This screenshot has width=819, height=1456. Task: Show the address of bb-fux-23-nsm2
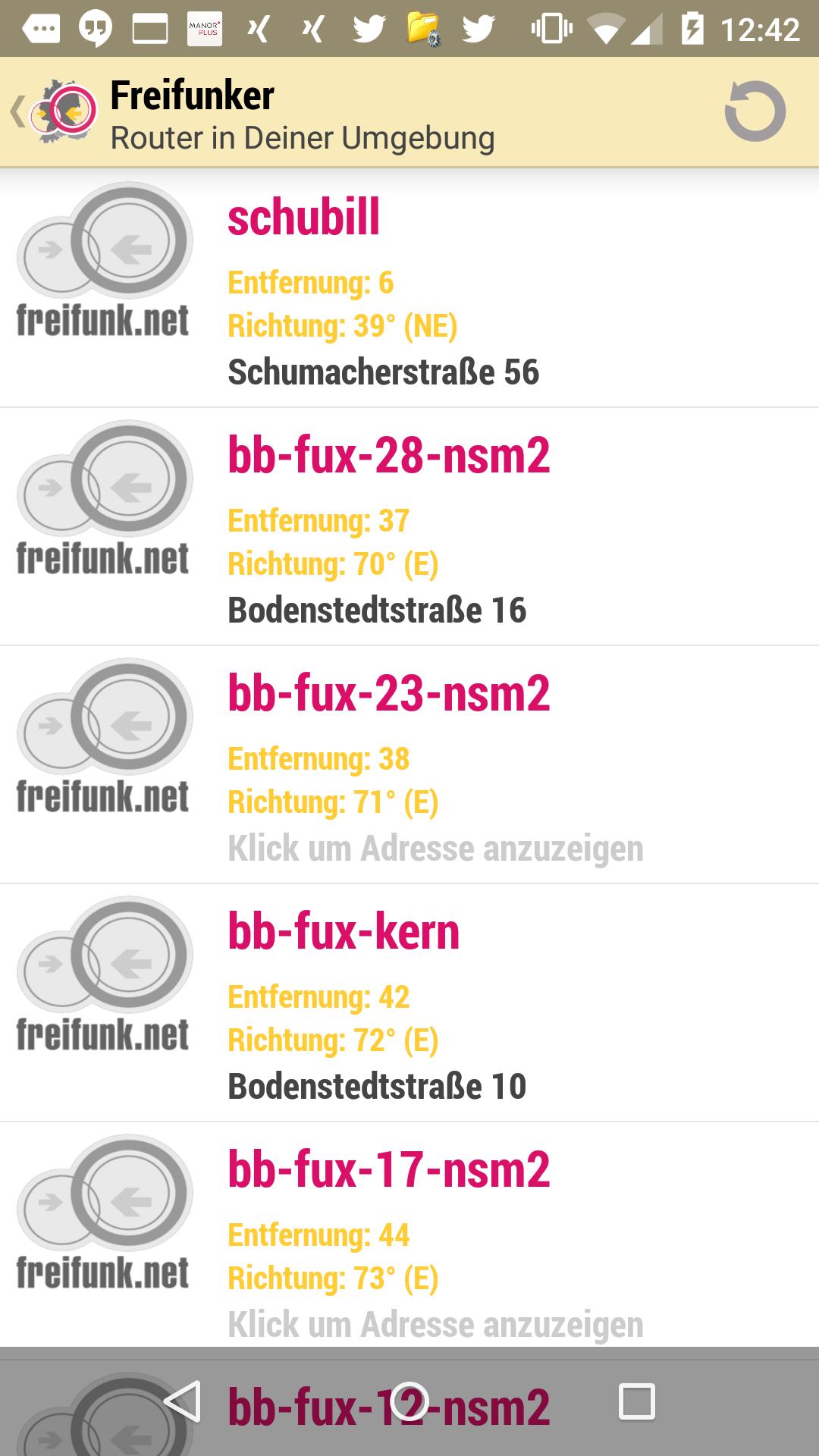click(x=437, y=849)
